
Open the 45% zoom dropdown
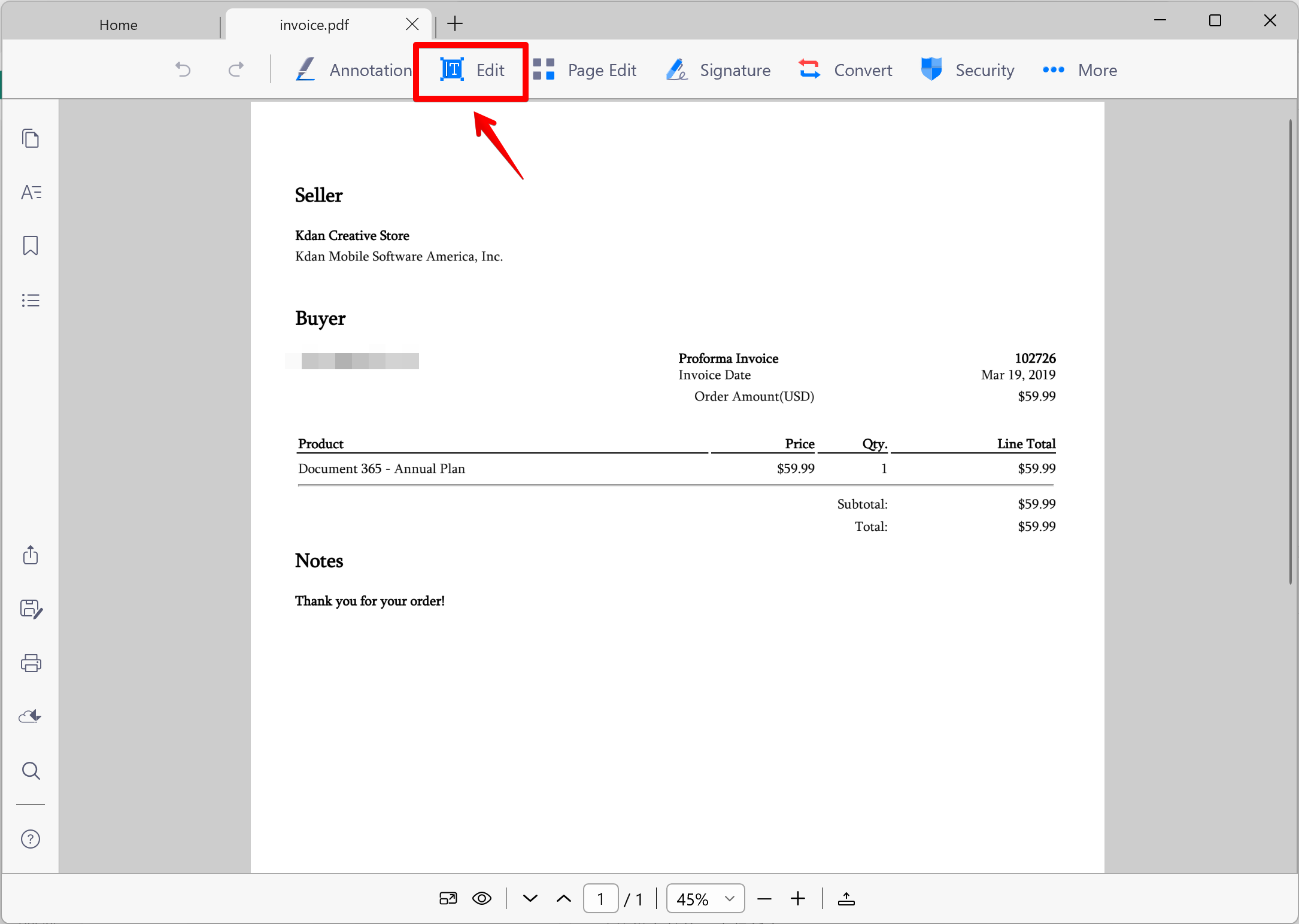coord(706,898)
